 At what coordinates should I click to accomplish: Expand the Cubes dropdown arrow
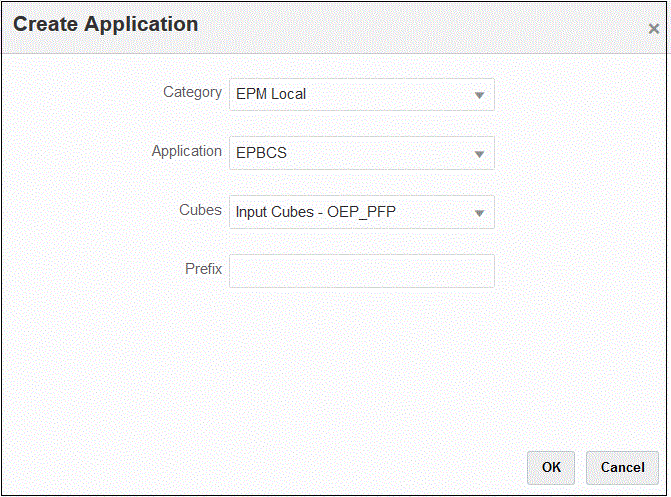point(479,212)
